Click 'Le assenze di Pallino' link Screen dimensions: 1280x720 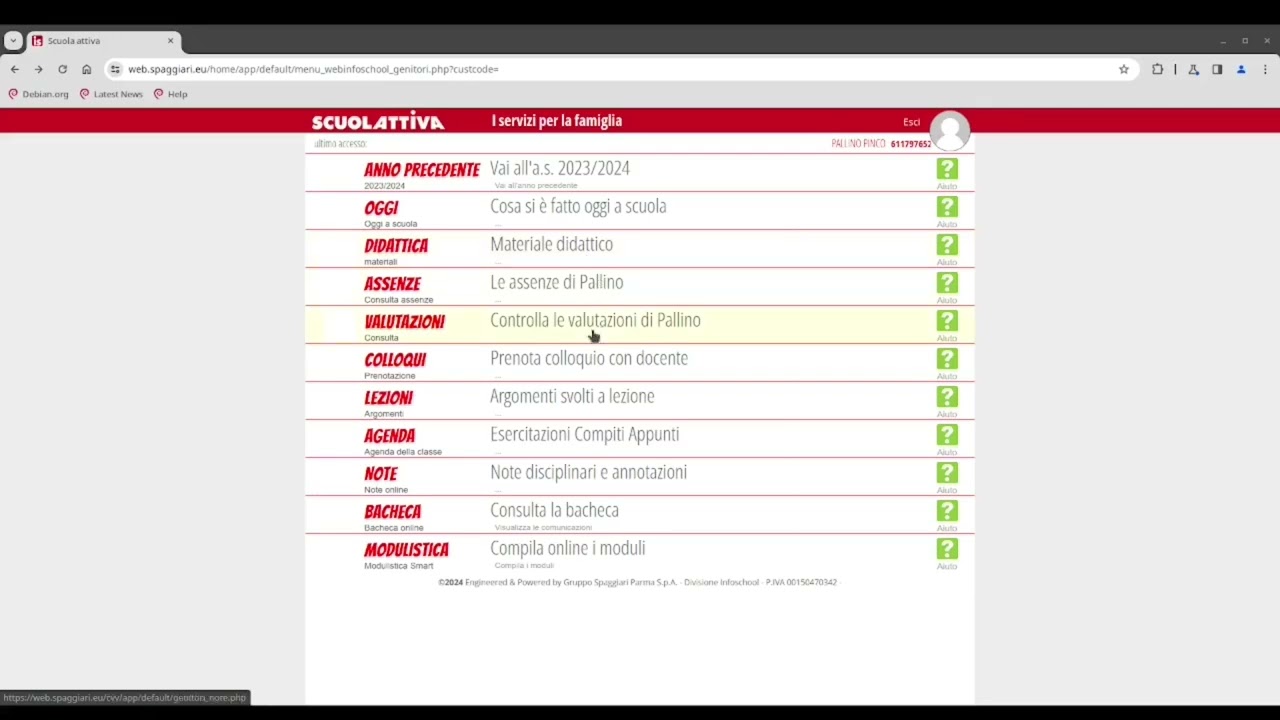556,282
